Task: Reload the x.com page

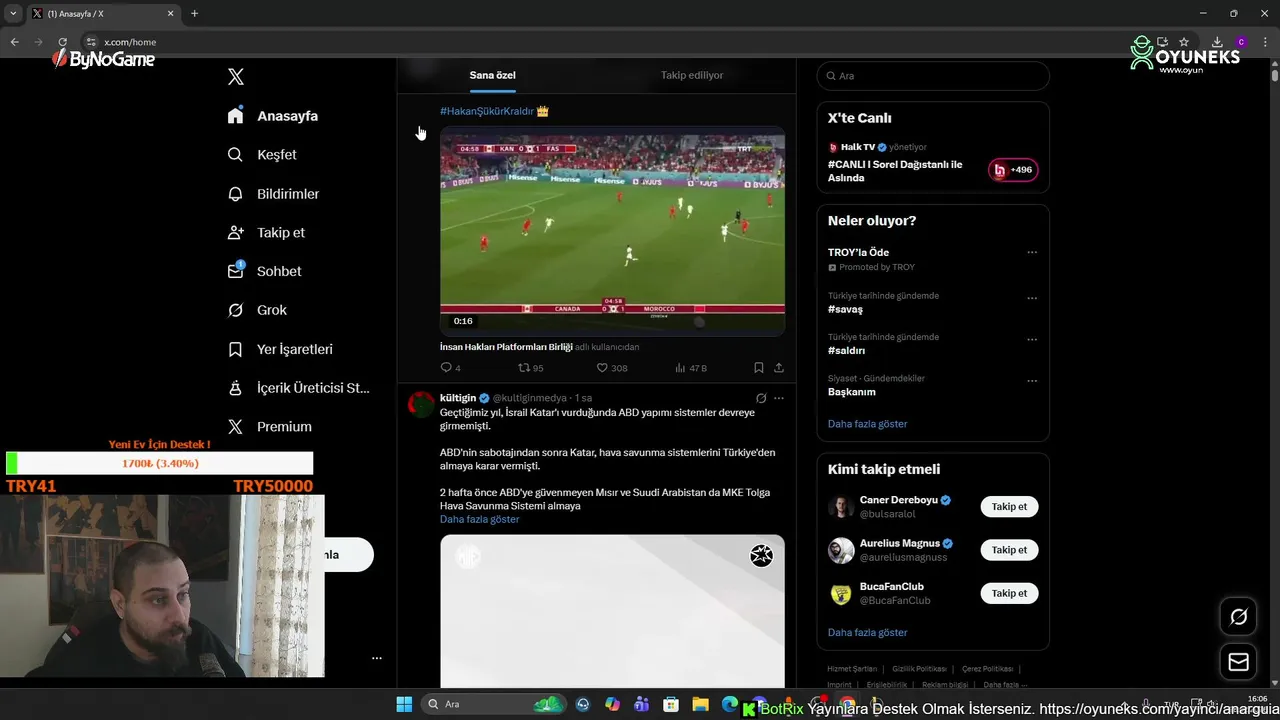Action: (62, 42)
